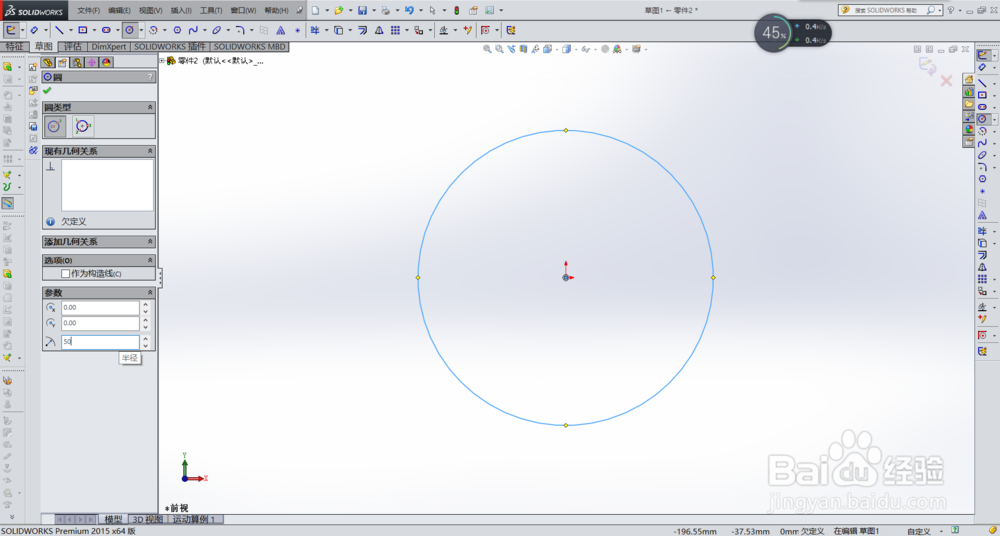Switch to the 运动算例 1 bottom tab
Image resolution: width=1000 pixels, height=536 pixels.
pyautogui.click(x=195, y=519)
